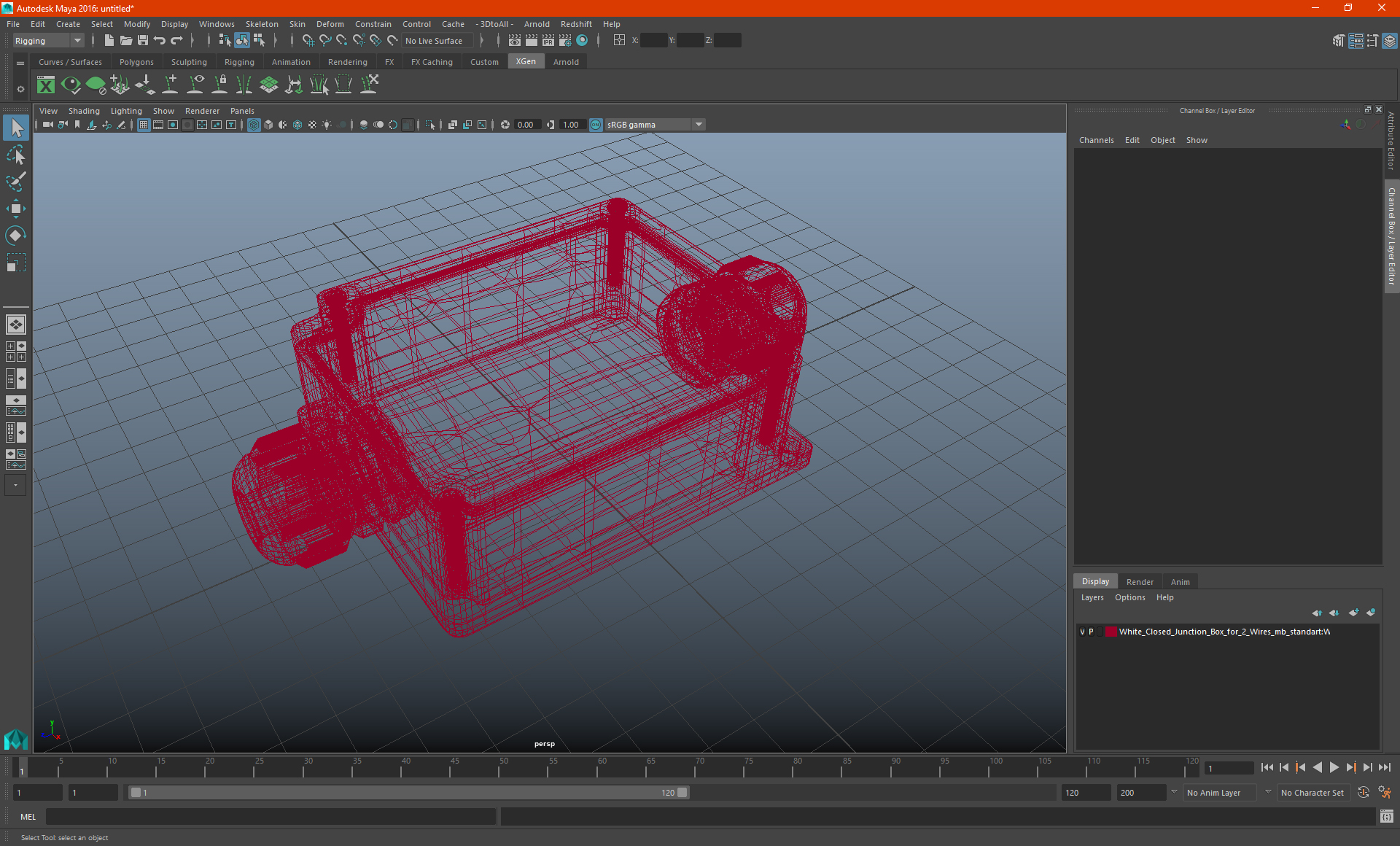Toggle view transform ON button beside sRGB gamma
This screenshot has height=846, width=1400.
596,125
